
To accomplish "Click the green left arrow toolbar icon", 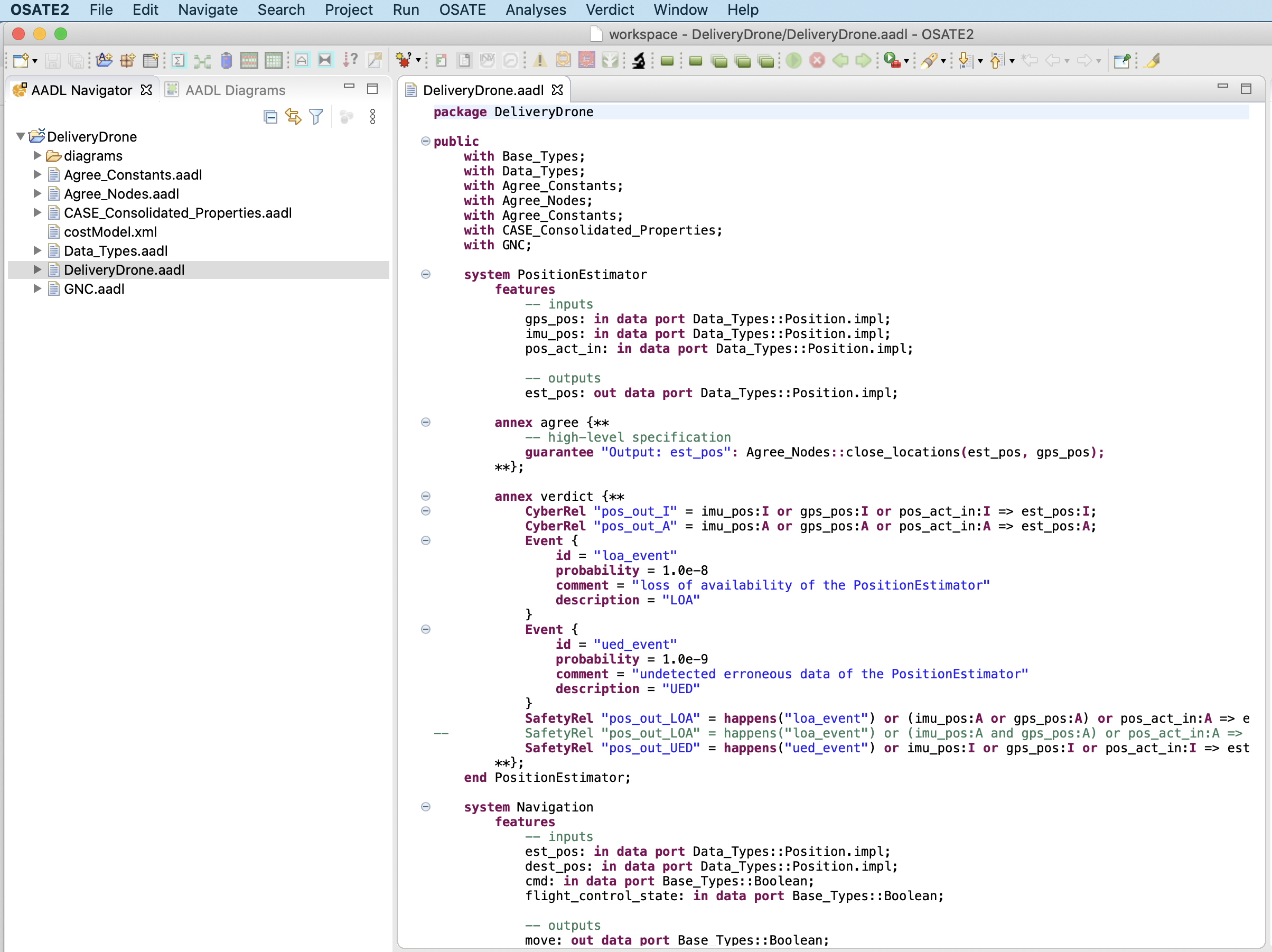I will coord(840,60).
